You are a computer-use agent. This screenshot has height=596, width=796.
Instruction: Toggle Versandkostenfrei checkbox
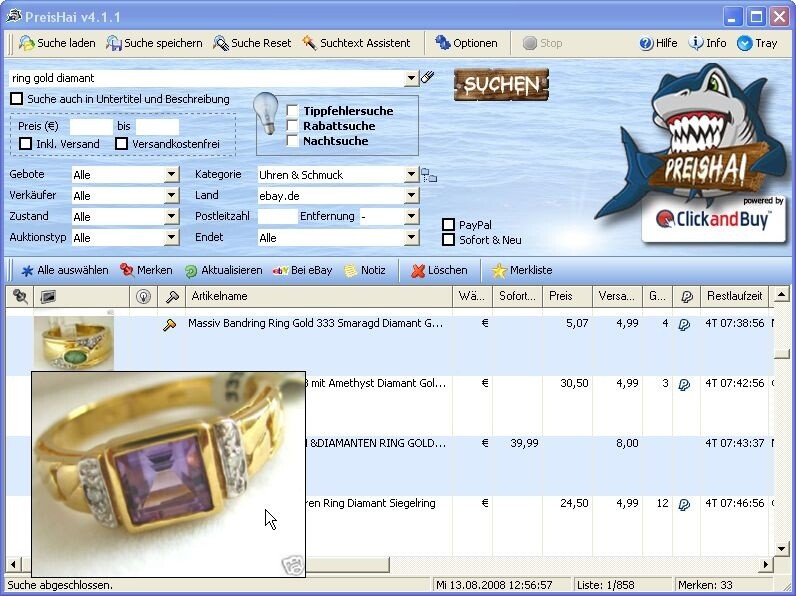tap(121, 144)
